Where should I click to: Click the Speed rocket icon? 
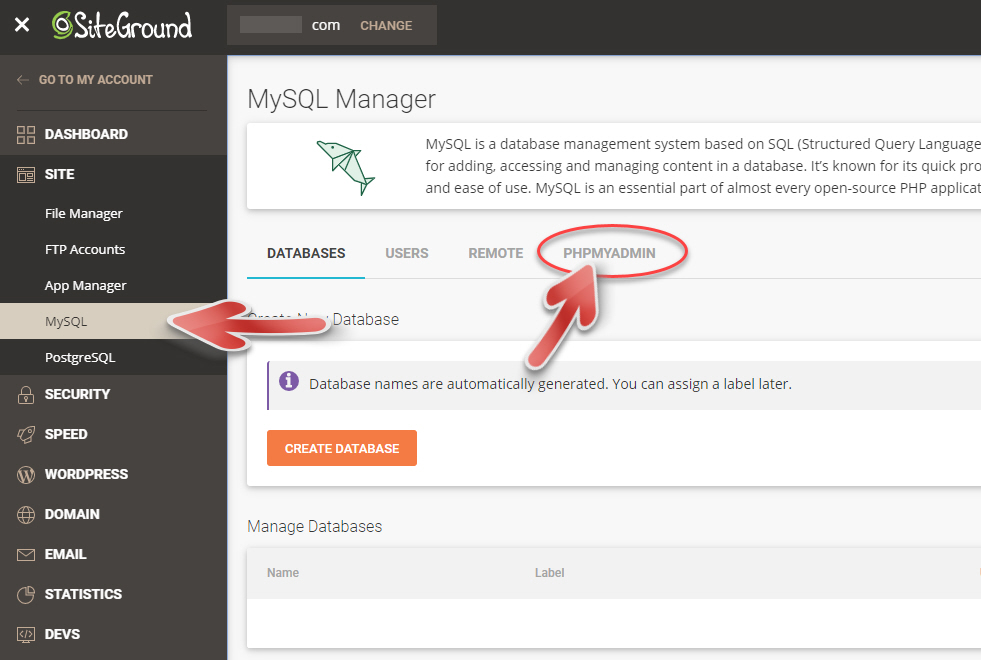tap(26, 434)
